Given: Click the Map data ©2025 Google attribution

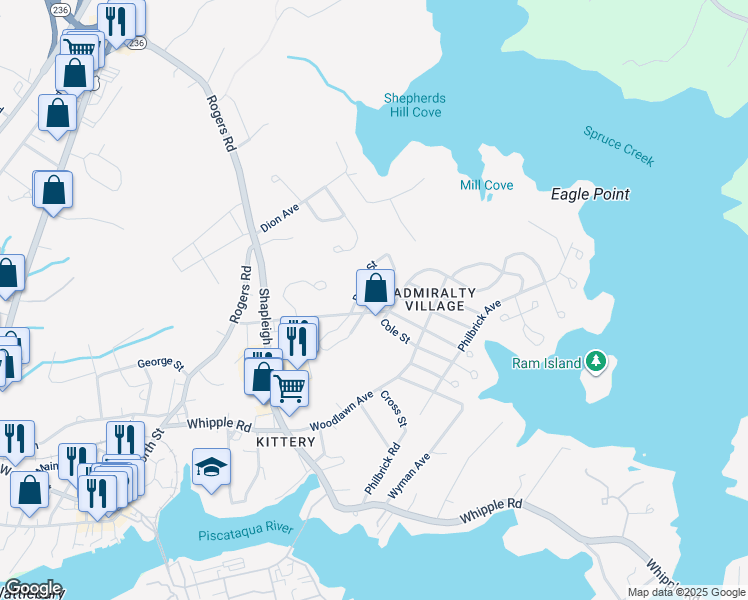Looking at the screenshot, I should pyautogui.click(x=686, y=592).
